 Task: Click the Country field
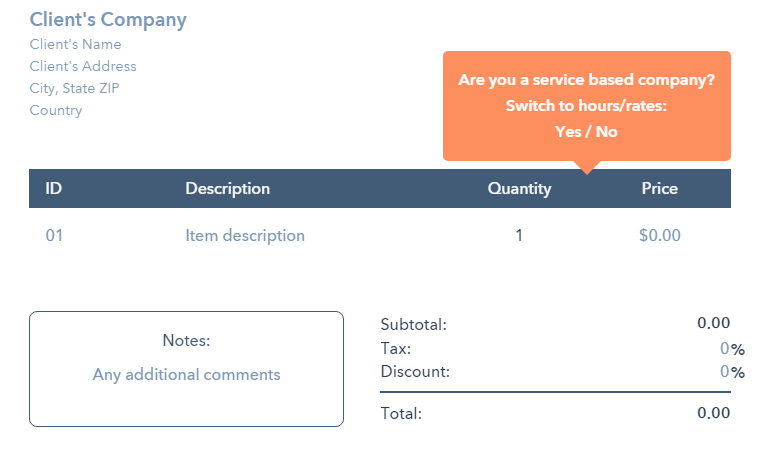point(56,110)
